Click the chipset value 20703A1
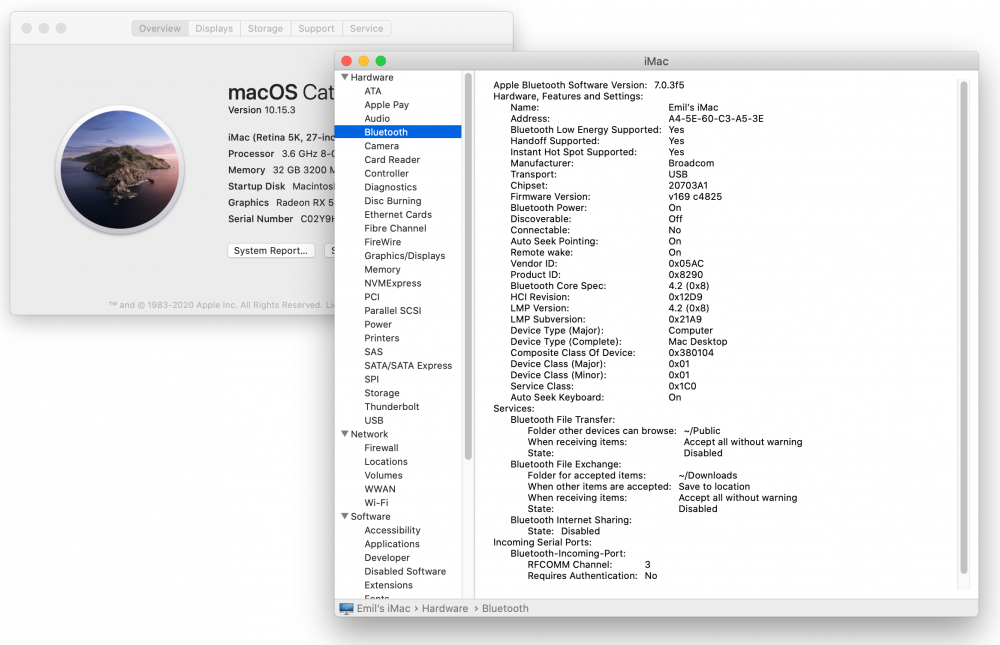 pos(688,186)
